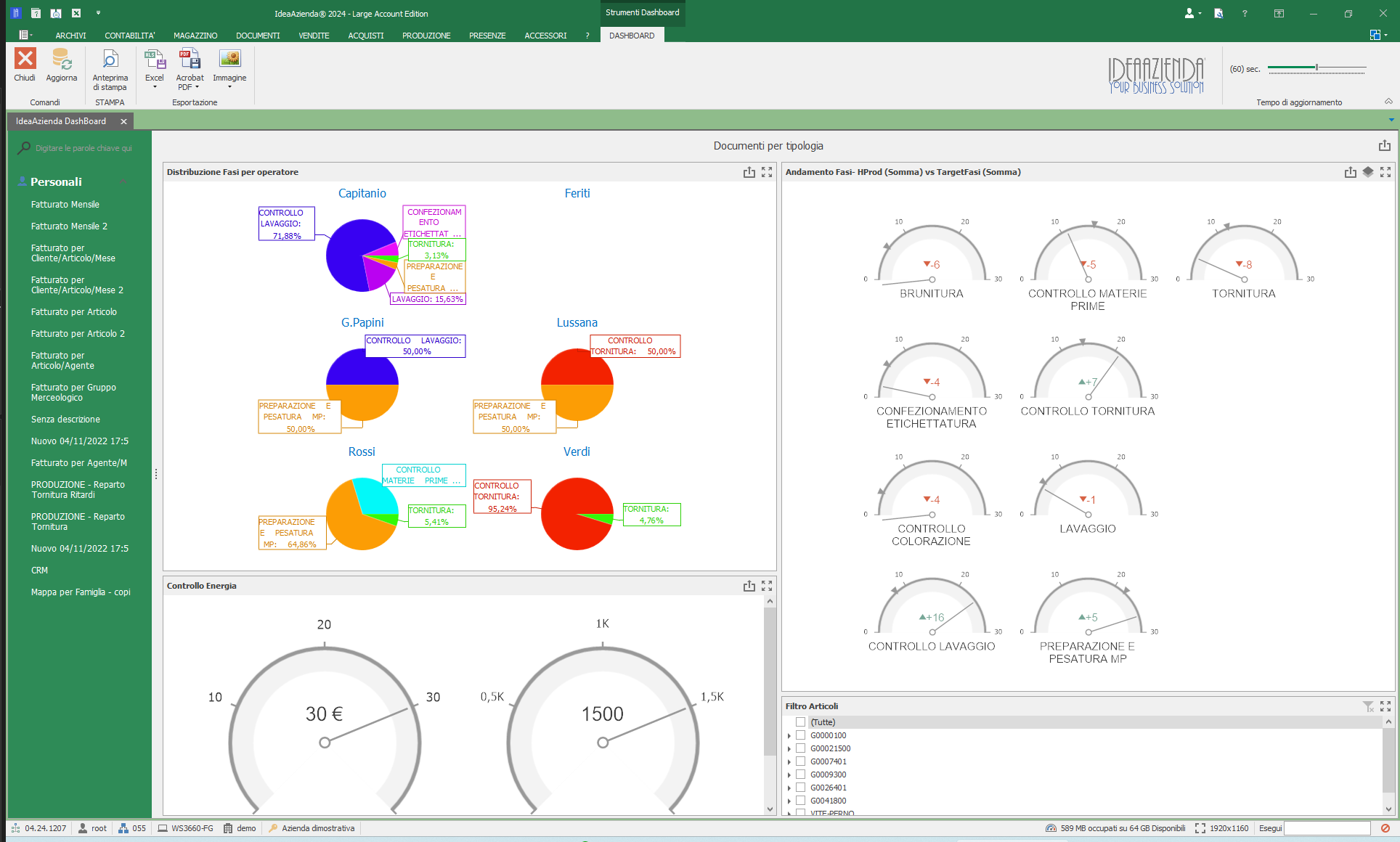Open Fatturato per Gruppo Merceologico dashboard
Viewport: 1400px width, 842px height.
[73, 393]
